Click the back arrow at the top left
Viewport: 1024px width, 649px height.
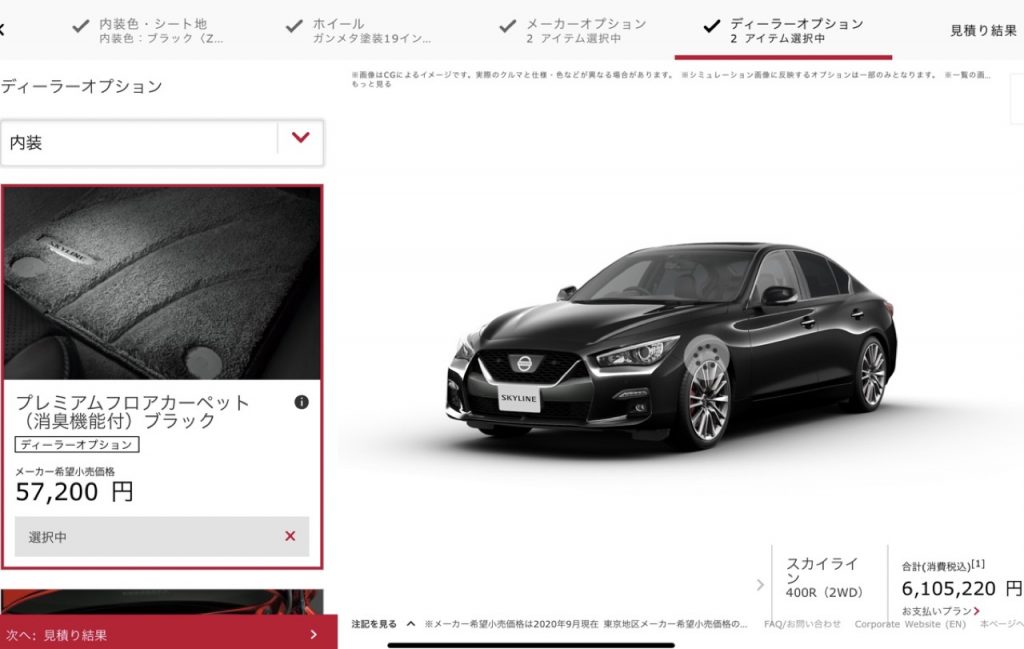2,29
